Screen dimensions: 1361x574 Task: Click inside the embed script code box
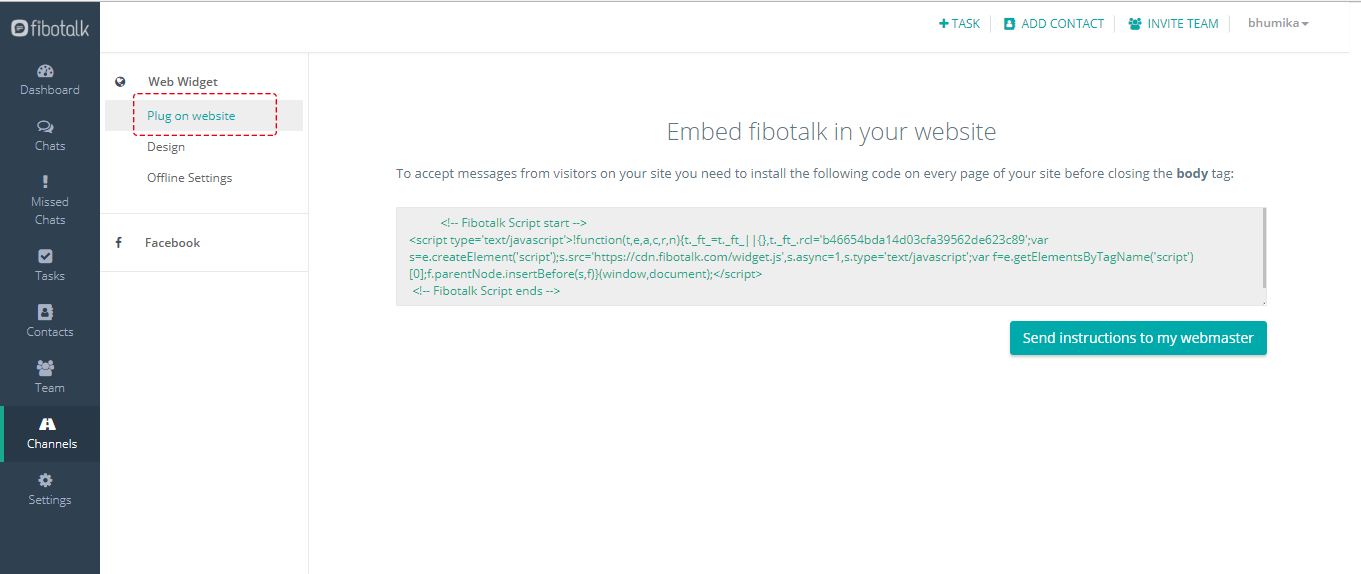click(x=831, y=256)
